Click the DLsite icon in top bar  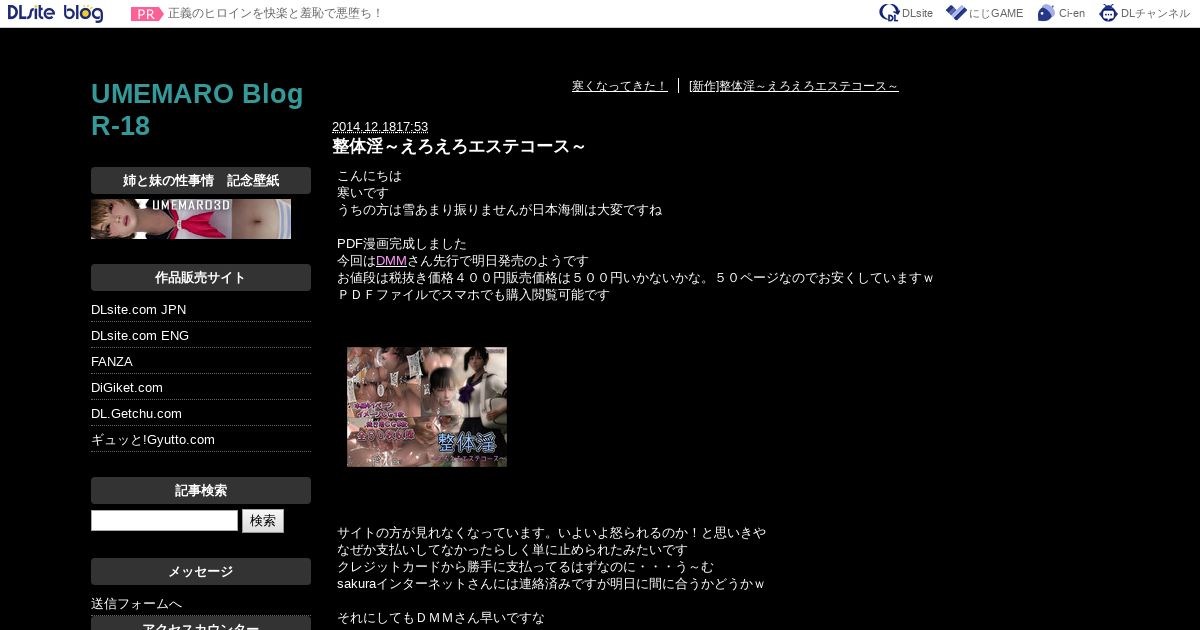click(889, 13)
